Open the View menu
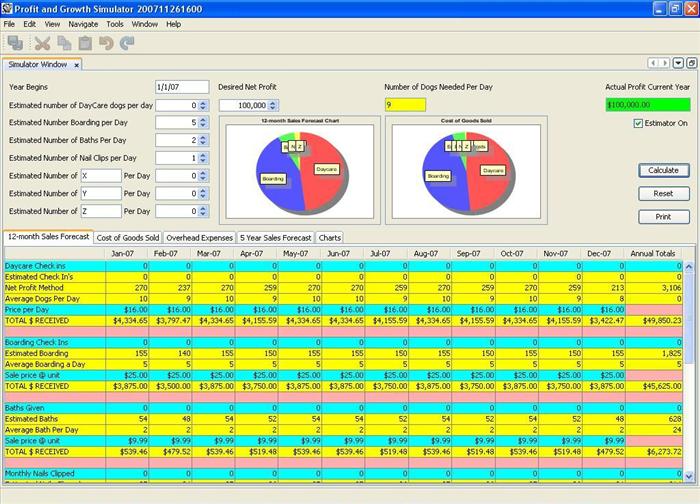Viewport: 700px width, 504px height. 52,24
